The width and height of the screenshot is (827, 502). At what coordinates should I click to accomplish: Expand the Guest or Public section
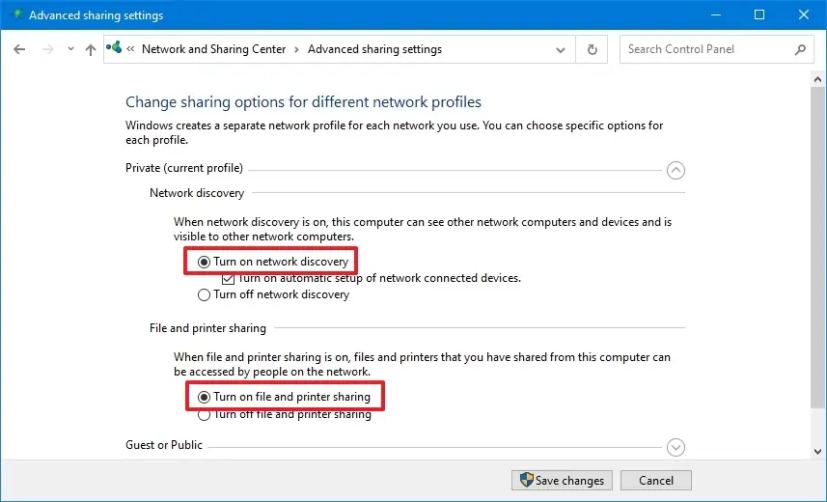point(676,447)
